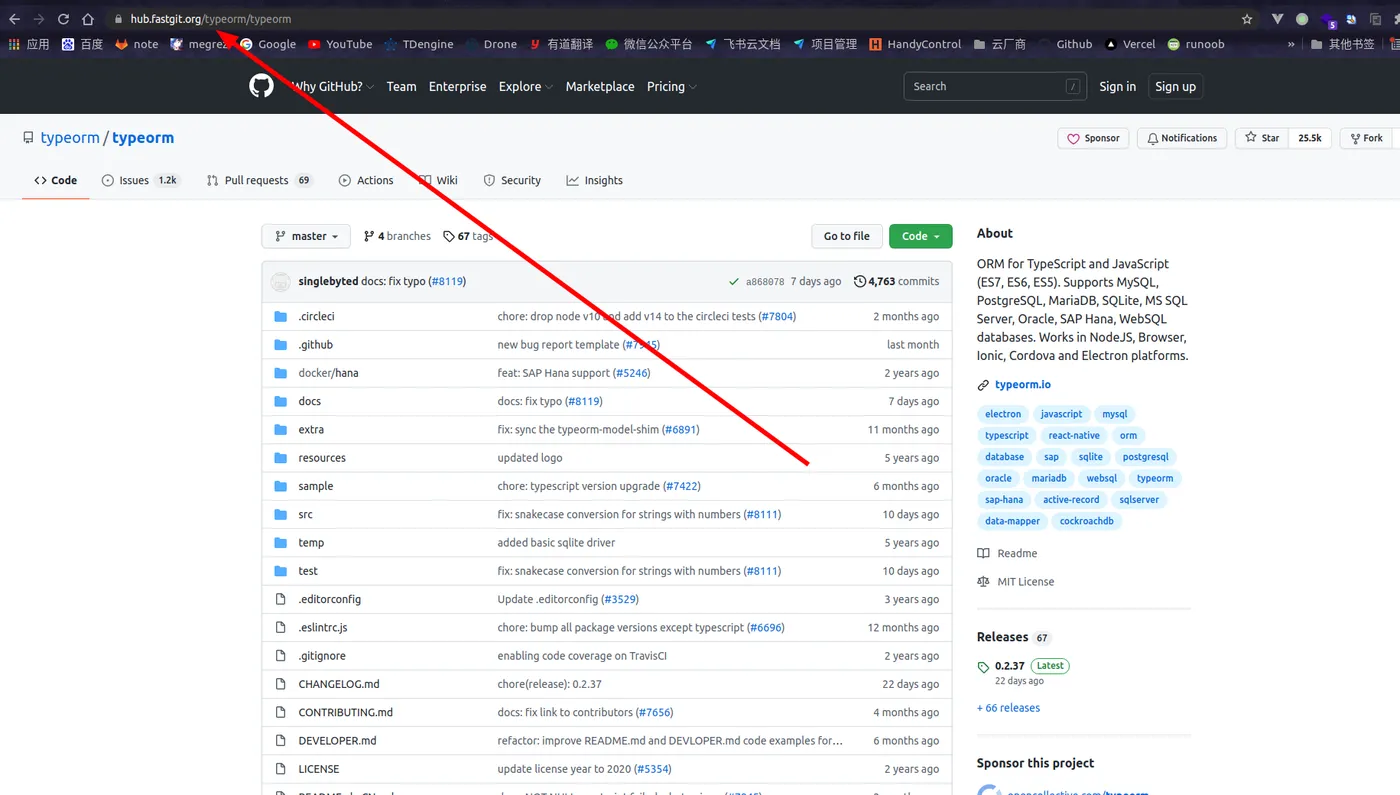
Task: Click the Sponsor button
Action: click(1093, 138)
